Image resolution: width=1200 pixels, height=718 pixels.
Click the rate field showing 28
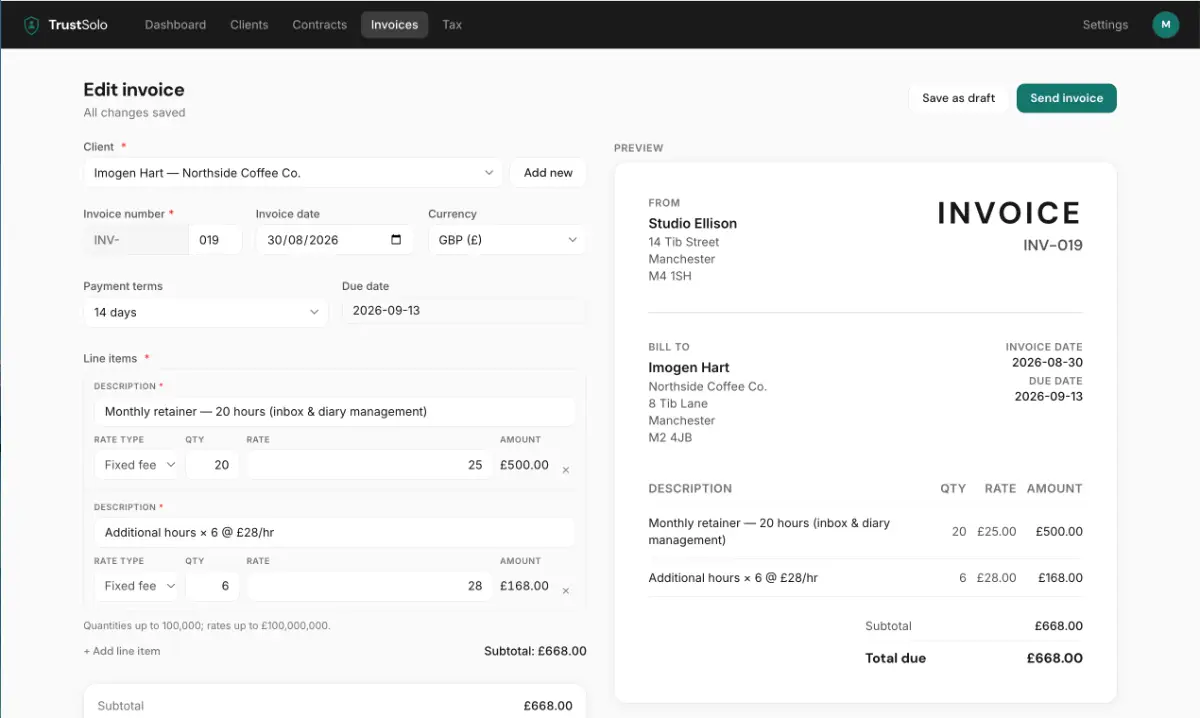[369, 586]
